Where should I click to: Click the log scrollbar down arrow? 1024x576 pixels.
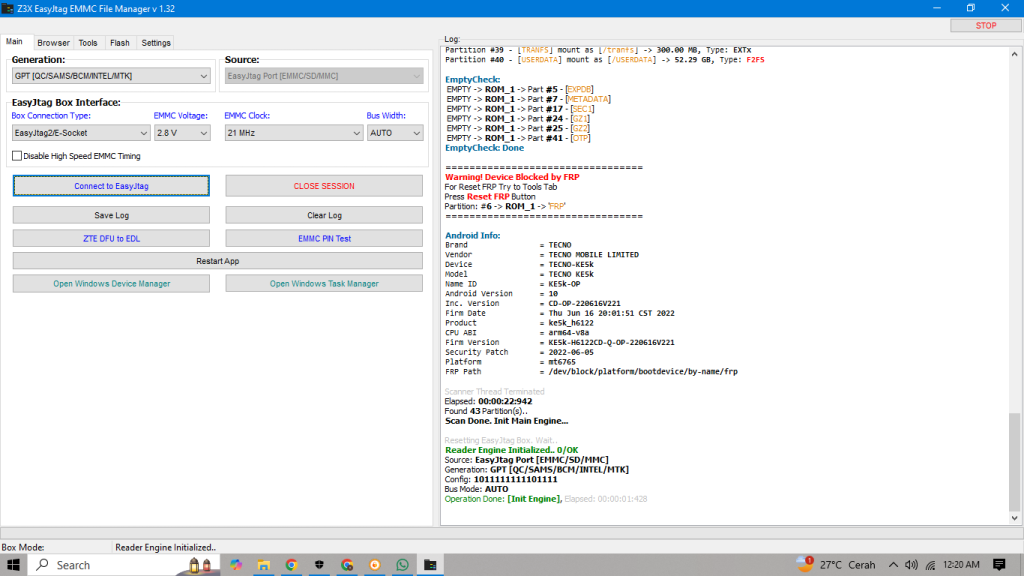click(x=1014, y=518)
